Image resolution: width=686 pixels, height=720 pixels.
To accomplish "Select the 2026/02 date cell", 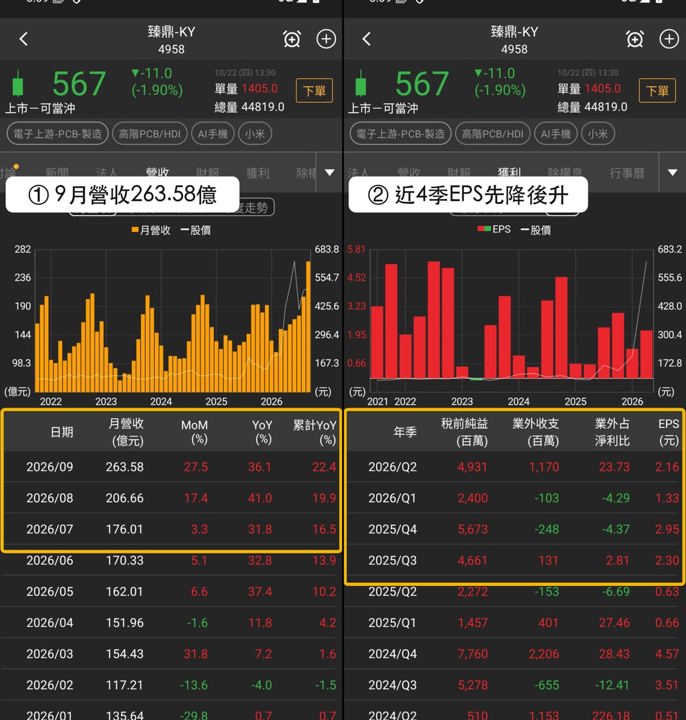I will coord(50,685).
